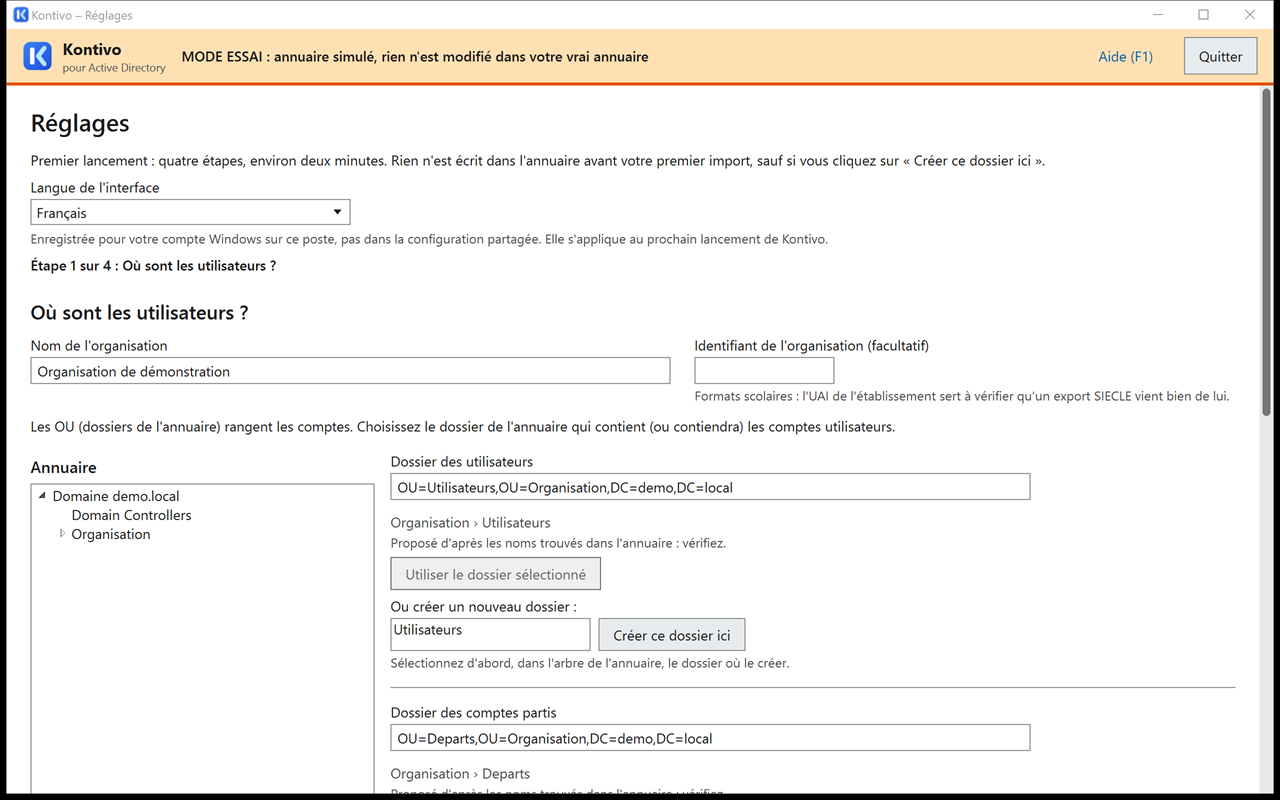Click the Sélectionnez d'abord hint under the create button

(590, 663)
